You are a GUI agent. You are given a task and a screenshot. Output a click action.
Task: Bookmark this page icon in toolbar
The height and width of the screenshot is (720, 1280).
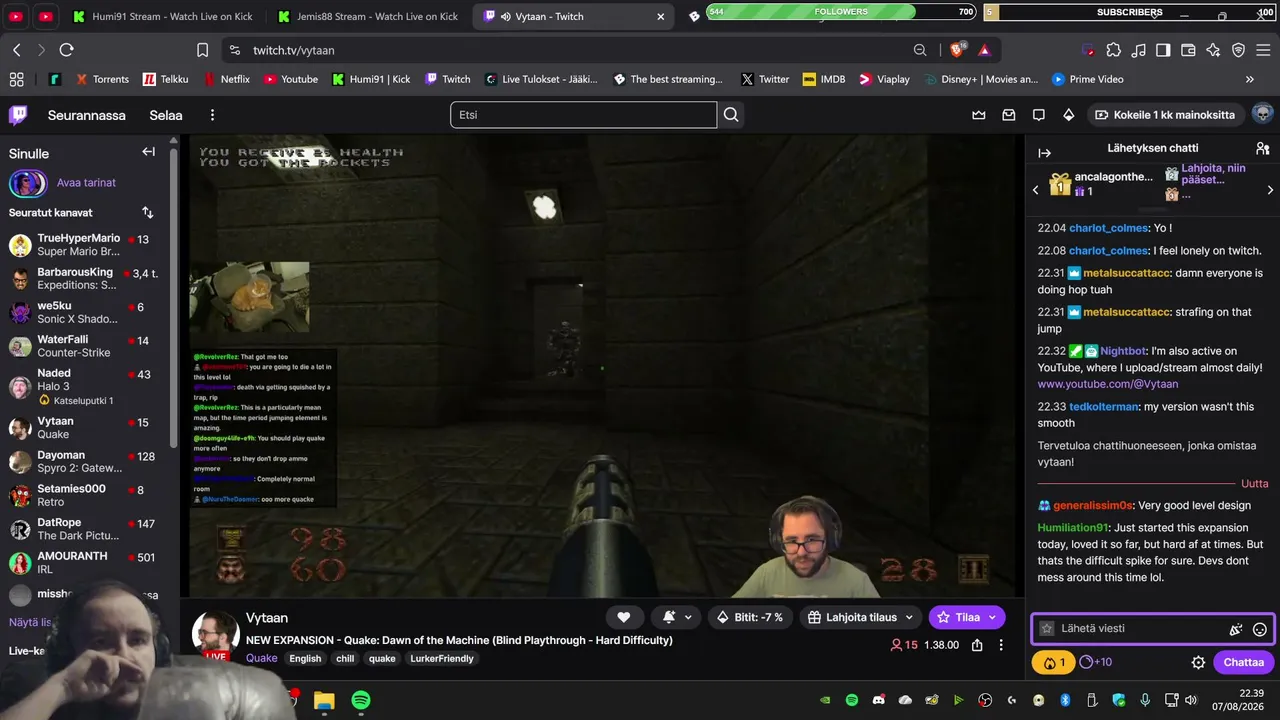(x=202, y=50)
